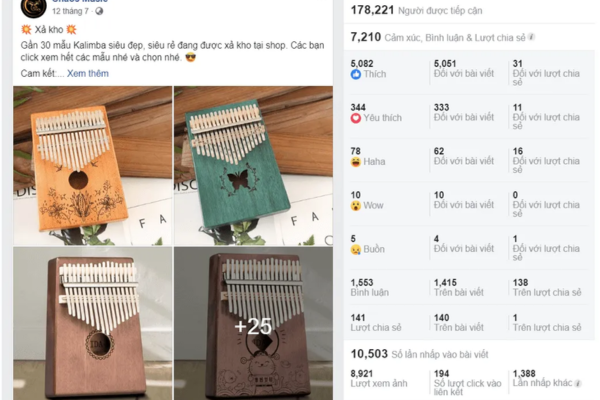Click the 1,553 Bình luận count

(x=370, y=287)
